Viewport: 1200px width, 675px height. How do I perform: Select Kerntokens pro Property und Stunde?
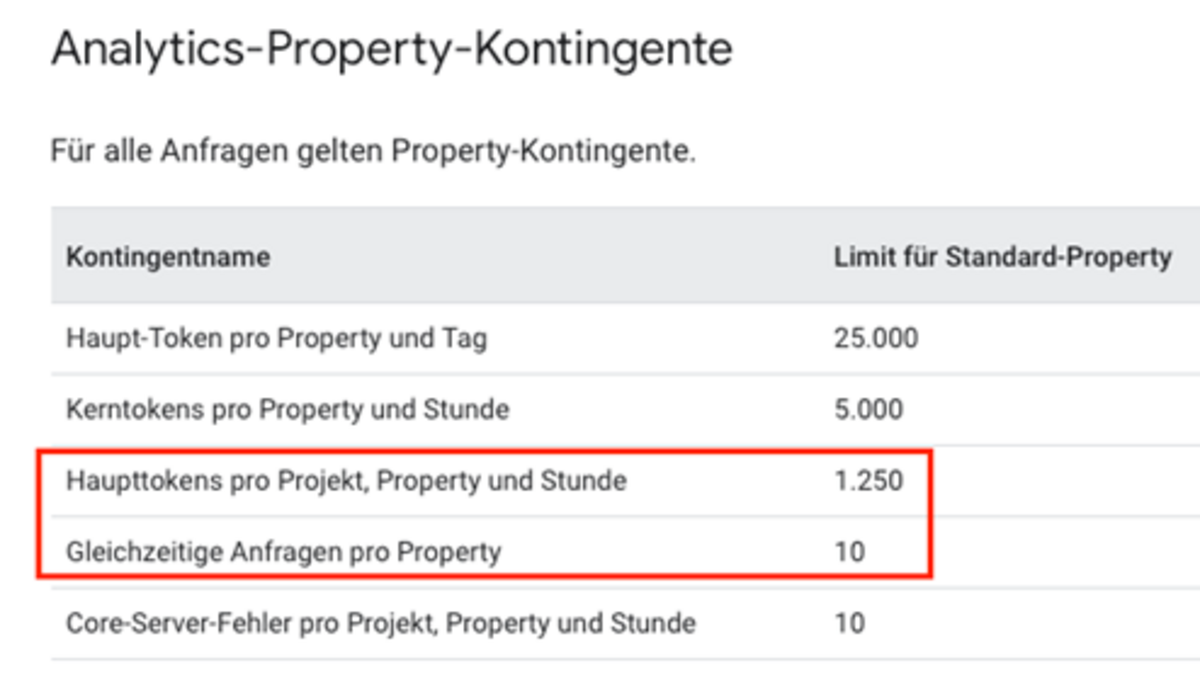[288, 409]
